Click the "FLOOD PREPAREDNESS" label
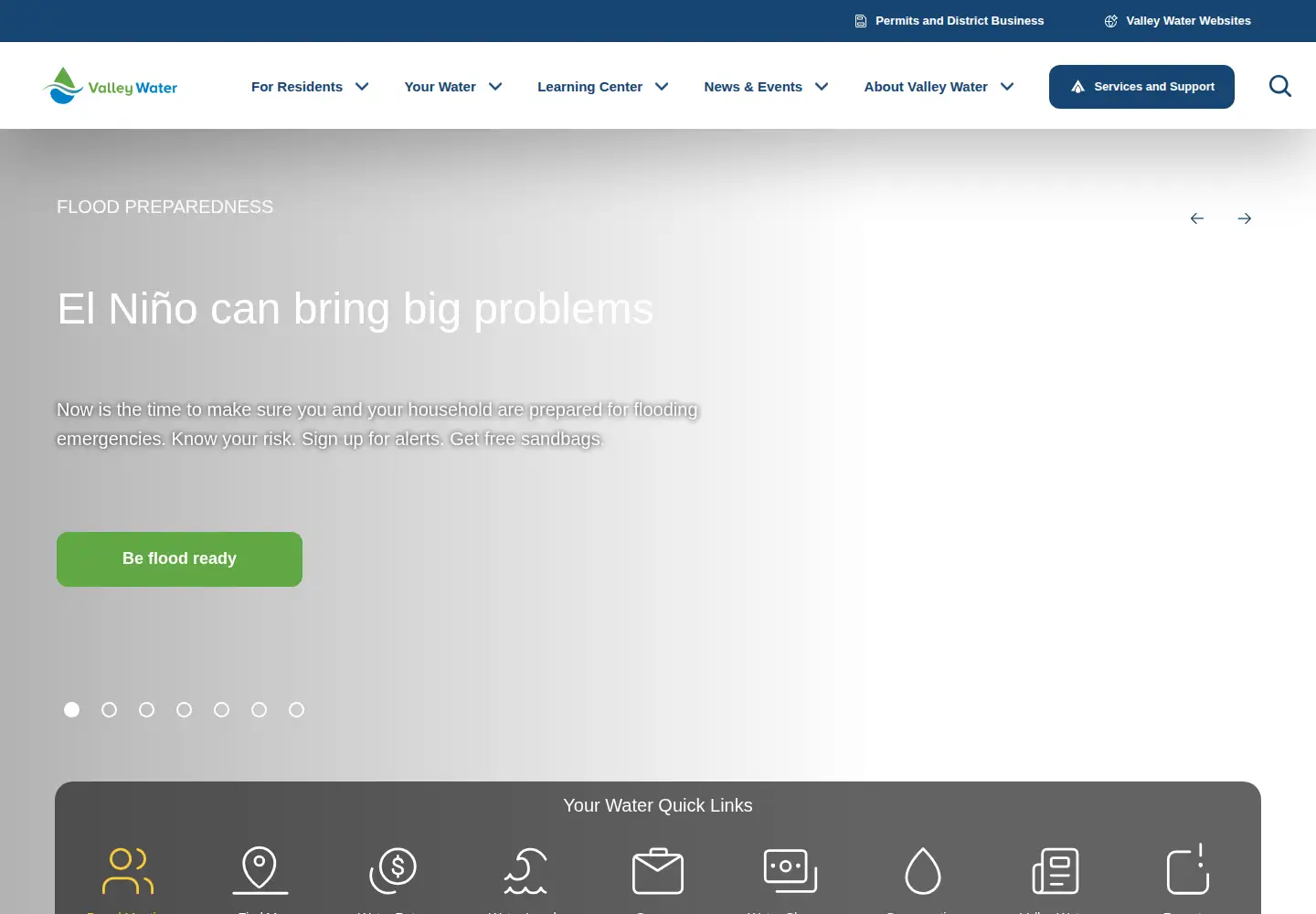The width and height of the screenshot is (1316, 914). pos(164,207)
